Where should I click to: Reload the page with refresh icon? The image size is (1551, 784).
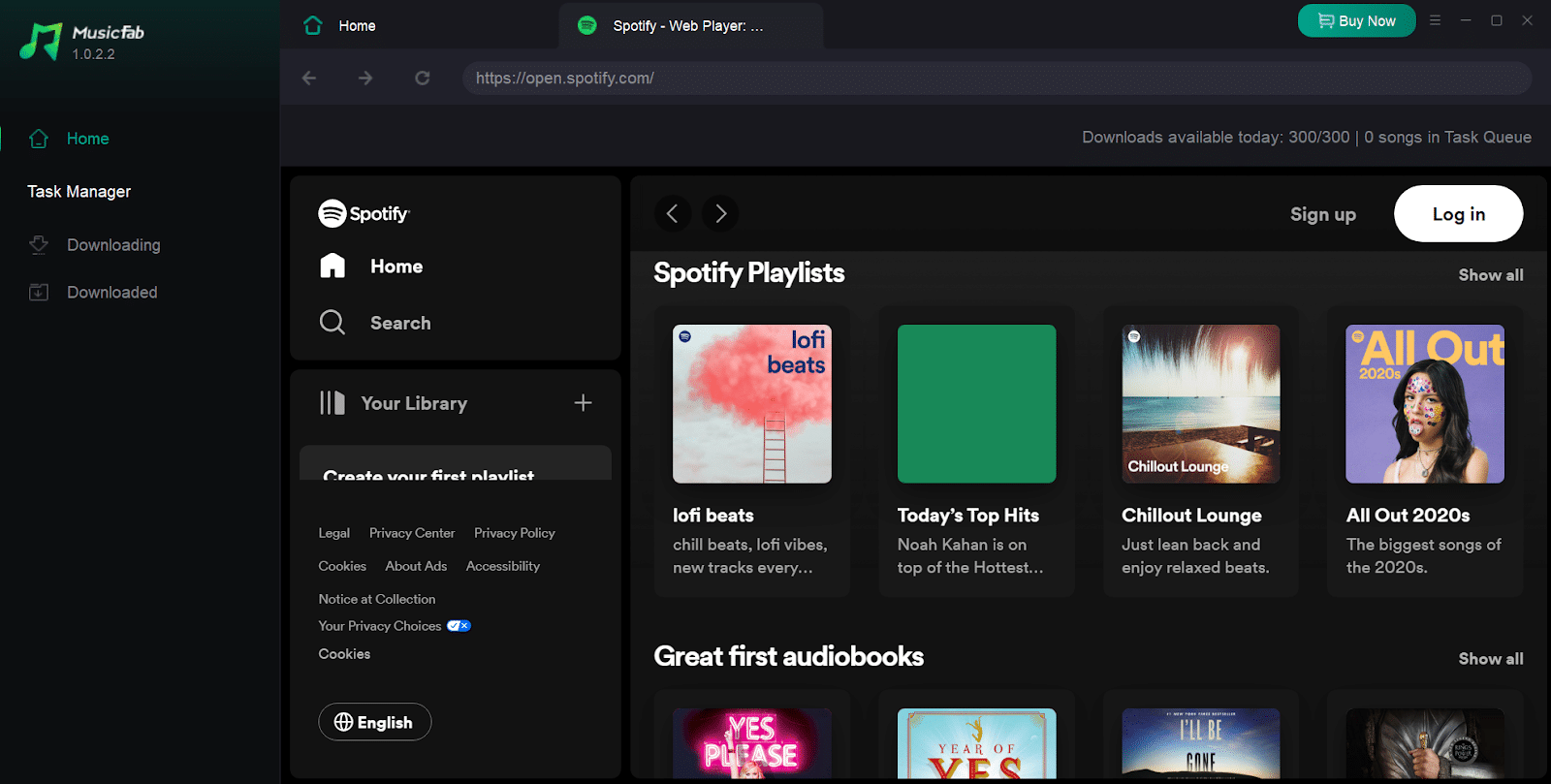[x=423, y=78]
